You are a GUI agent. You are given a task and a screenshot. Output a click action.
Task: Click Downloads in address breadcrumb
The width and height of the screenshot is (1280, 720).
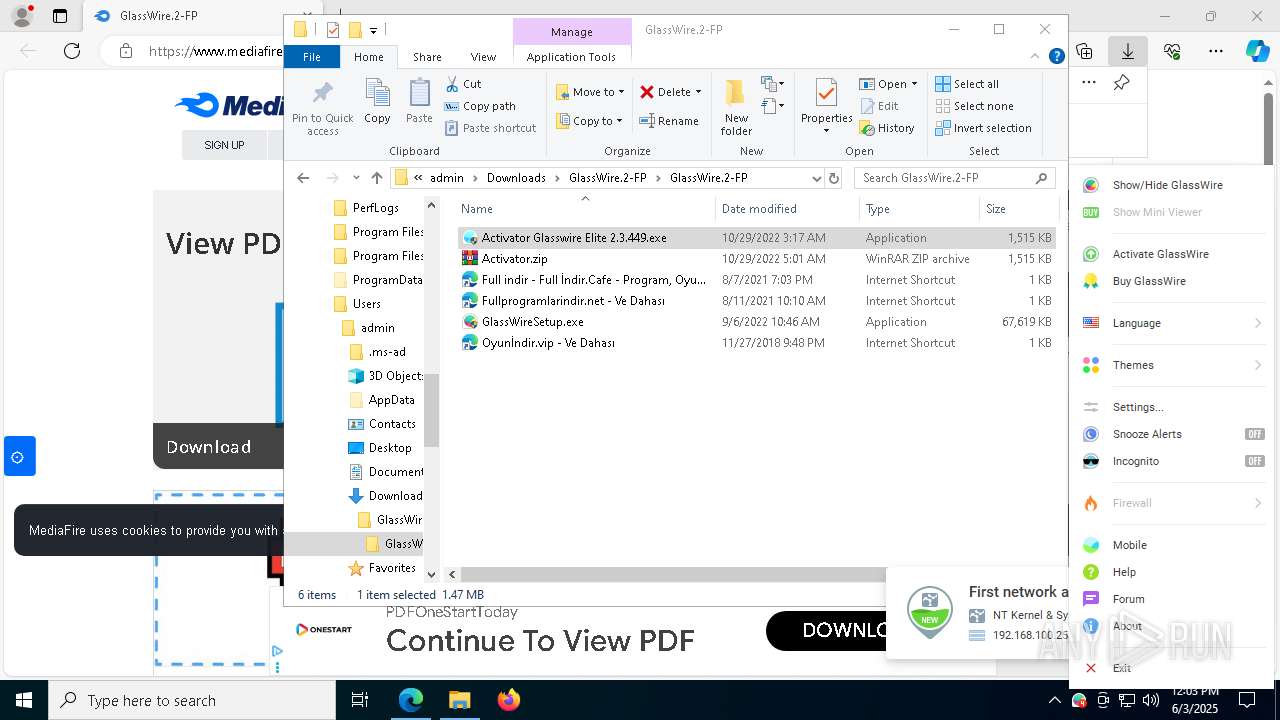[x=516, y=178]
